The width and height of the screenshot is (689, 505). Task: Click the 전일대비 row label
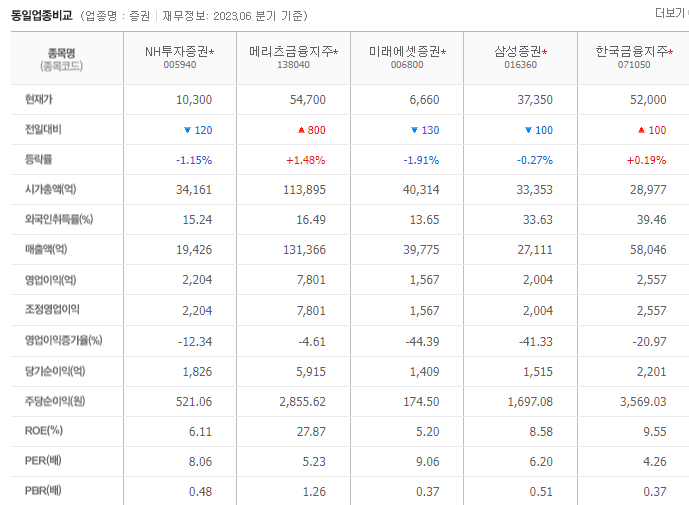(x=43, y=129)
